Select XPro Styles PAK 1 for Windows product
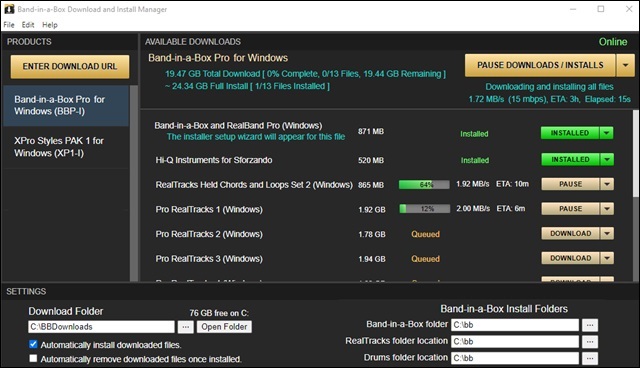Image resolution: width=640 pixels, height=368 pixels. 66,147
